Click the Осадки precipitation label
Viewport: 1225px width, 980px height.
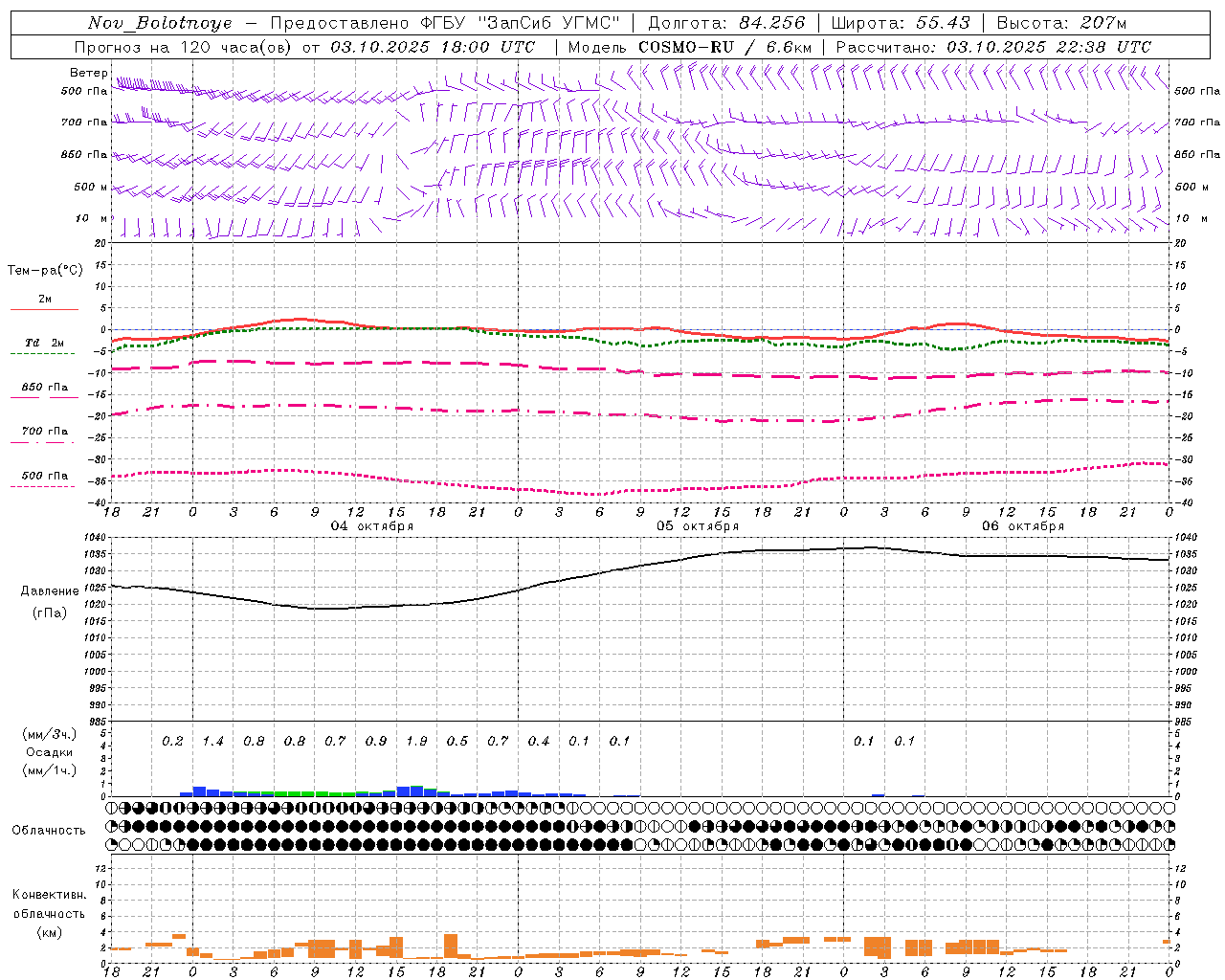(49, 753)
